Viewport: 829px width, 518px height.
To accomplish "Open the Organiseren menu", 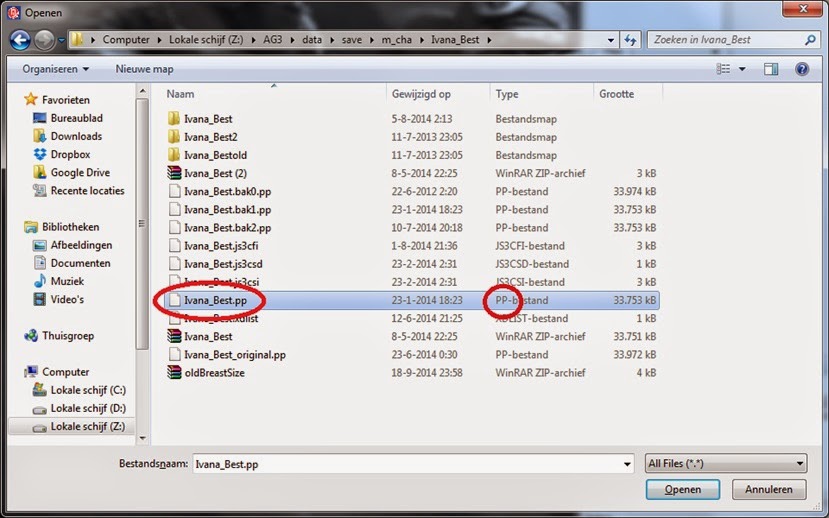I will pyautogui.click(x=56, y=69).
